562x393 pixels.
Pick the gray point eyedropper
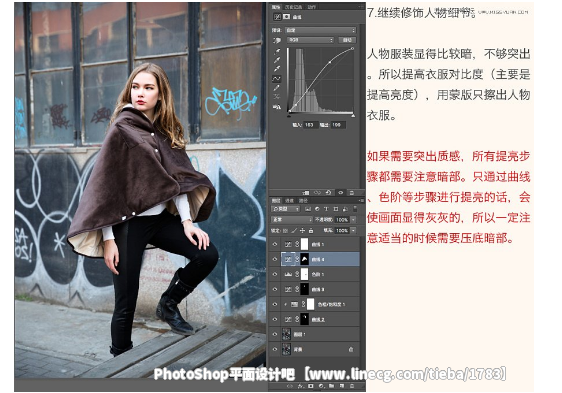277,60
